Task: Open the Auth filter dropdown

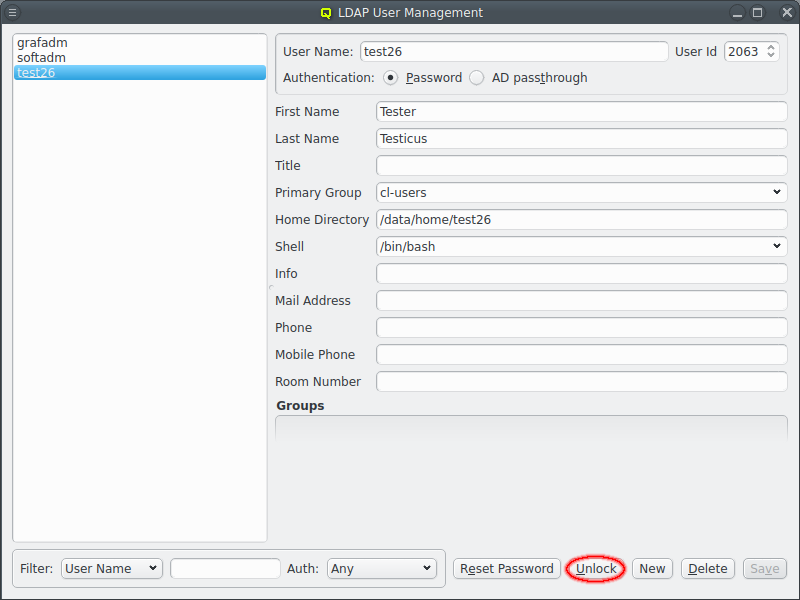Action: point(381,568)
